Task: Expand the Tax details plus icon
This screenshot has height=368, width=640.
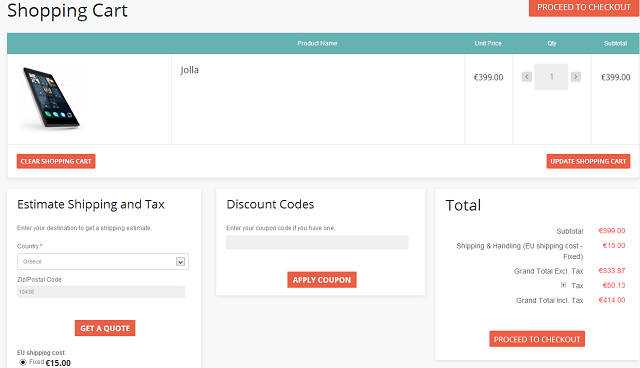Action: (x=563, y=285)
